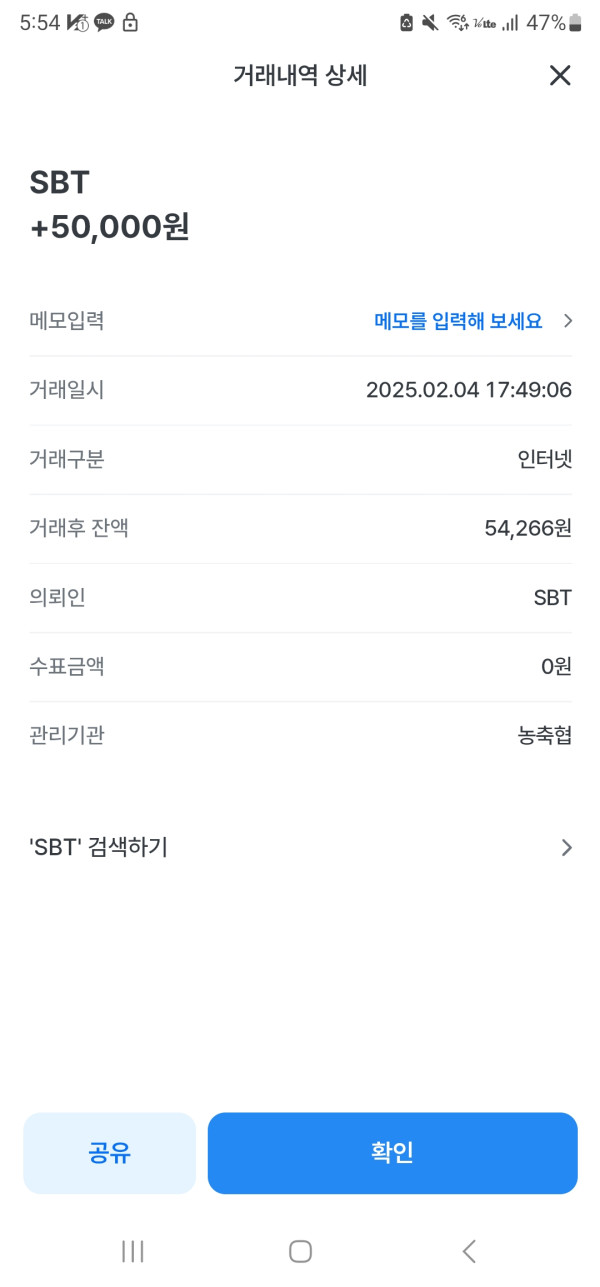
Task: Open recent apps with navigation icon
Action: click(x=133, y=1251)
